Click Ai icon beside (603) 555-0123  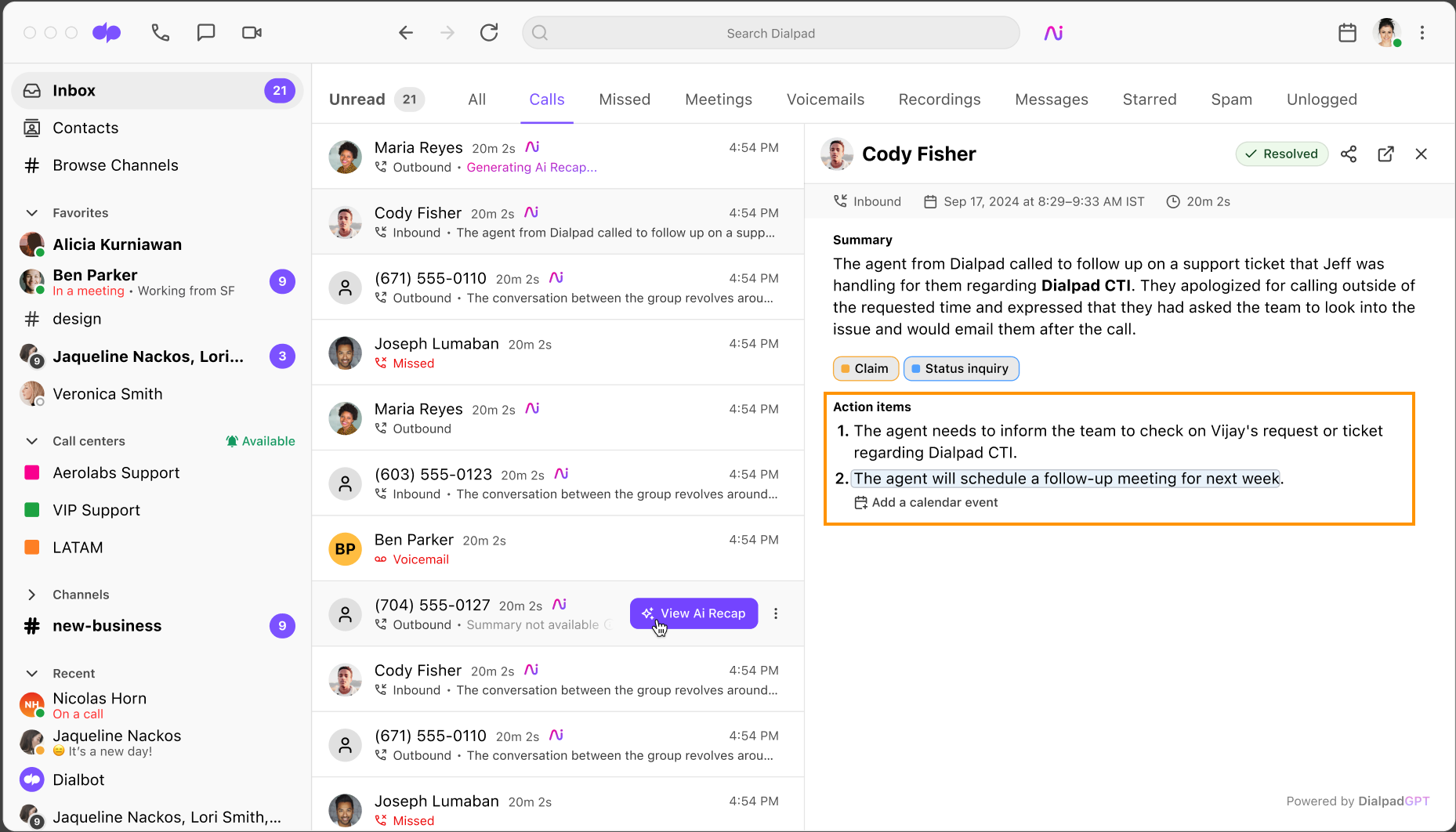point(561,474)
